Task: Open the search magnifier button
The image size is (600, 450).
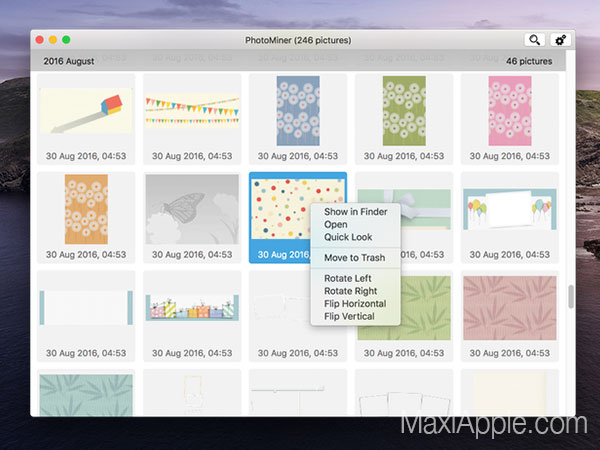Action: tap(534, 40)
